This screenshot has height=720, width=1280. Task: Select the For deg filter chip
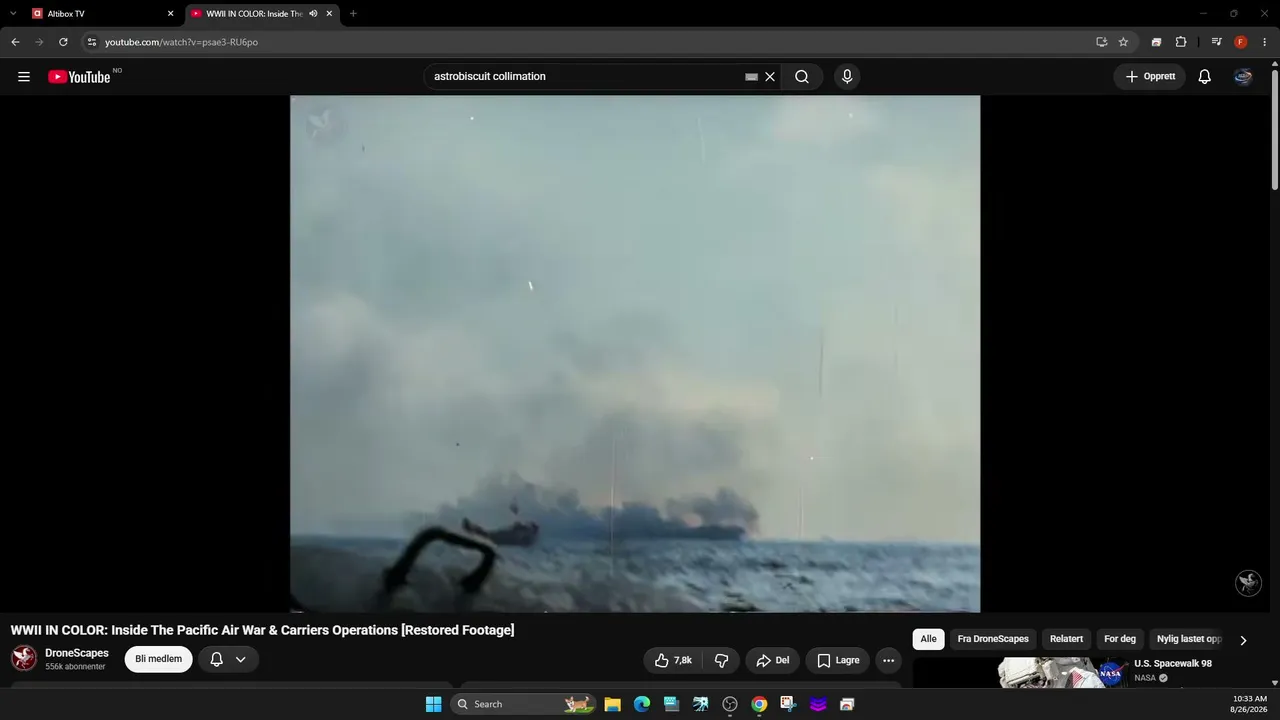(x=1120, y=639)
